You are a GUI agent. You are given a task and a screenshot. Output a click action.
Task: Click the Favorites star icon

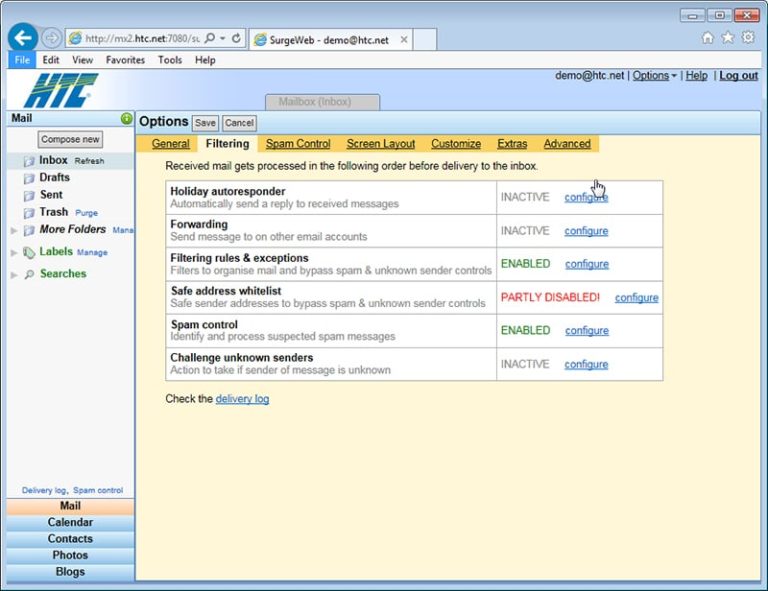(728, 37)
